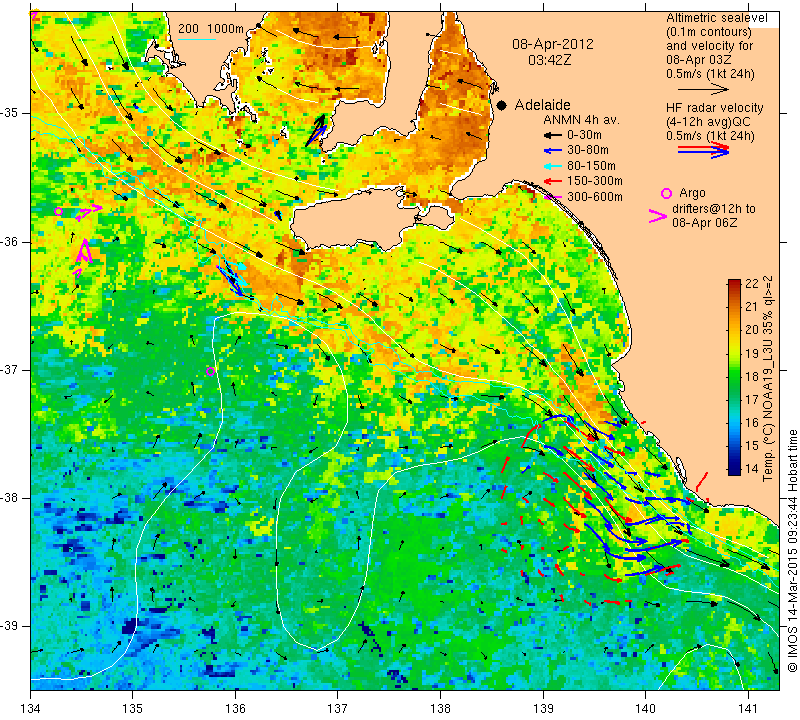Image resolution: width=800 pixels, height=720 pixels.
Task: Click the 'ANMN 4h av.' legend heading
Action: (x=581, y=120)
